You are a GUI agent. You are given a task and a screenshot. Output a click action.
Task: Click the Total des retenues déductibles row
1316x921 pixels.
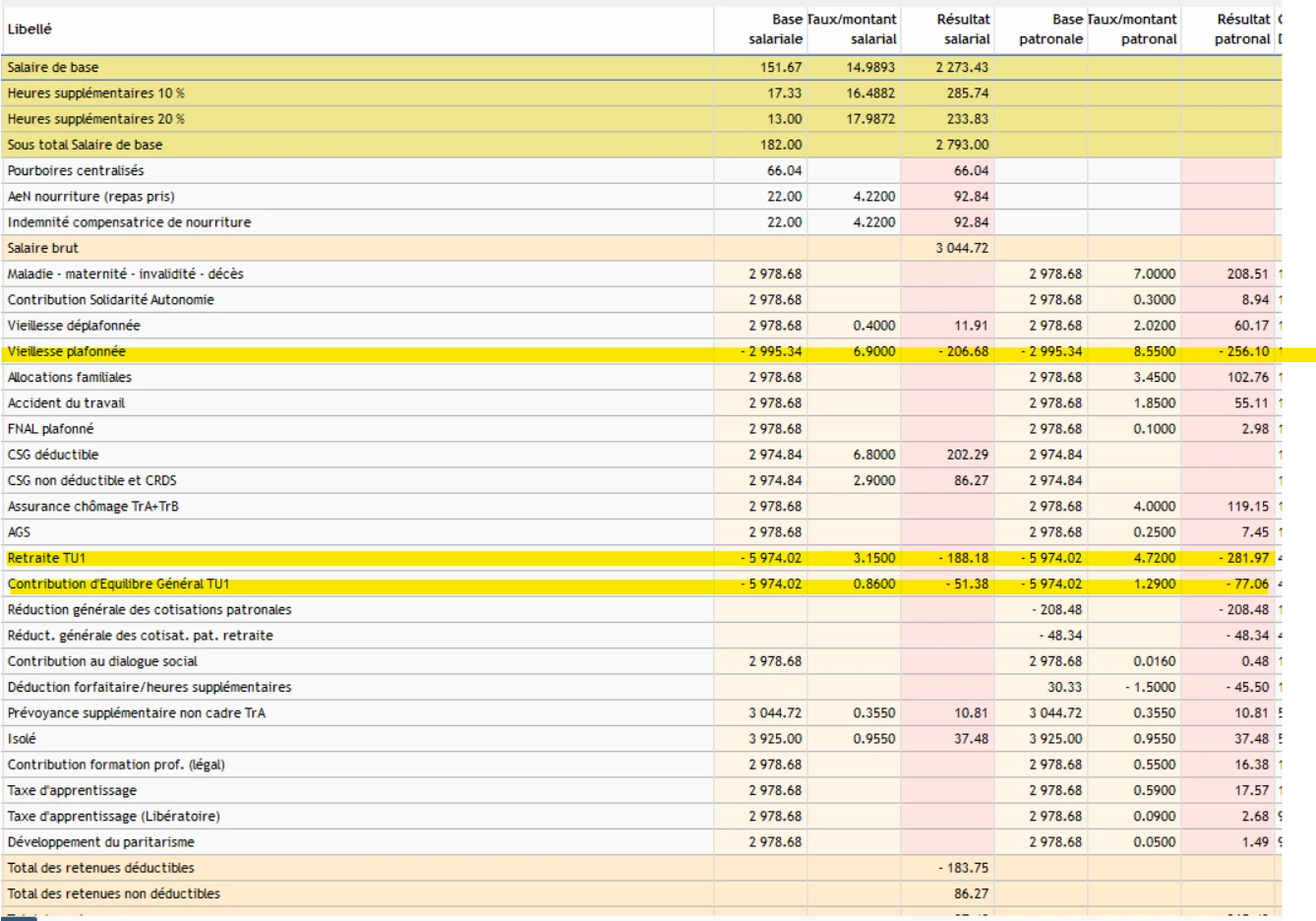tap(100, 868)
